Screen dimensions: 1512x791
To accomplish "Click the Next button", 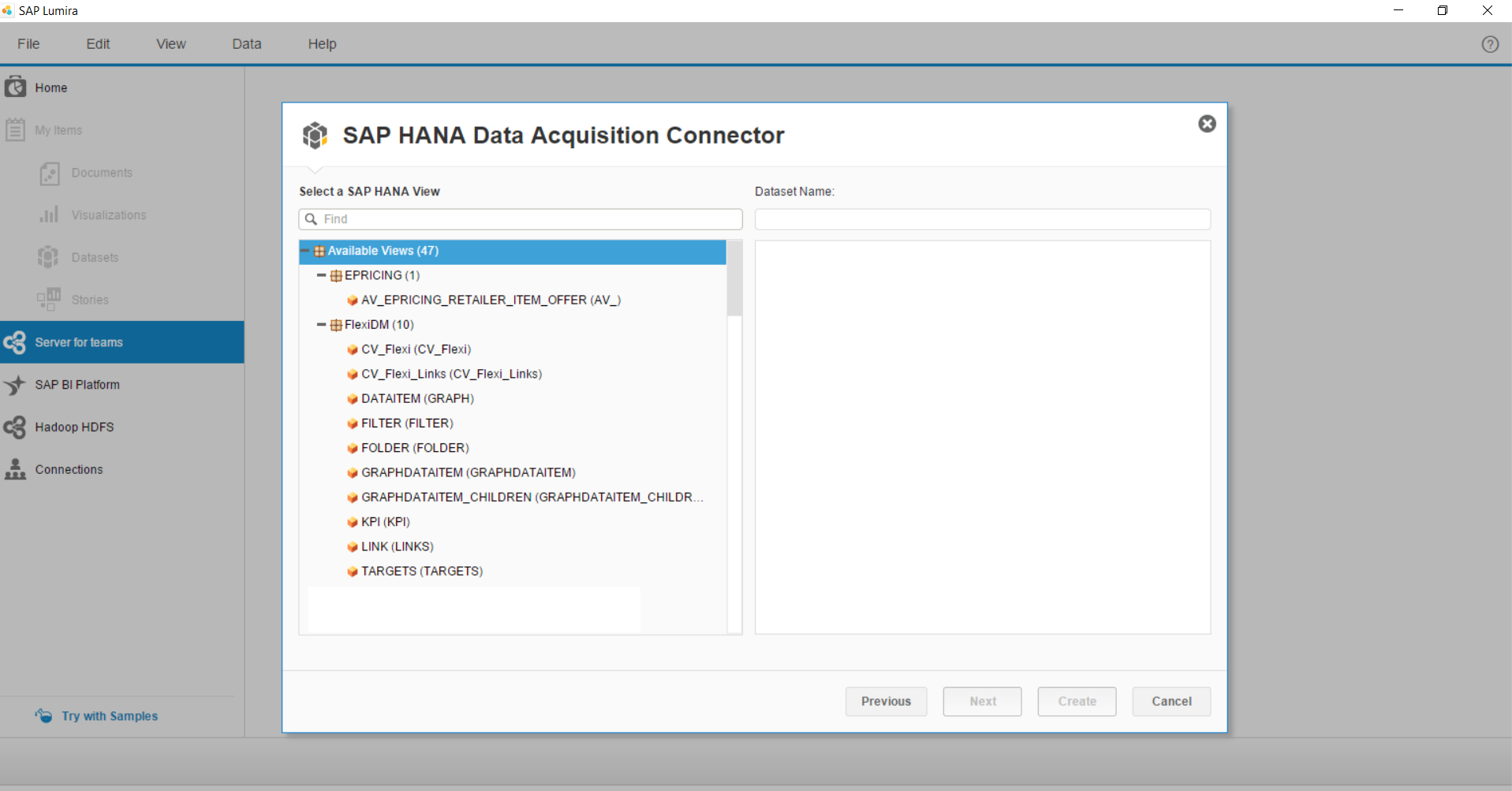I will click(x=983, y=701).
